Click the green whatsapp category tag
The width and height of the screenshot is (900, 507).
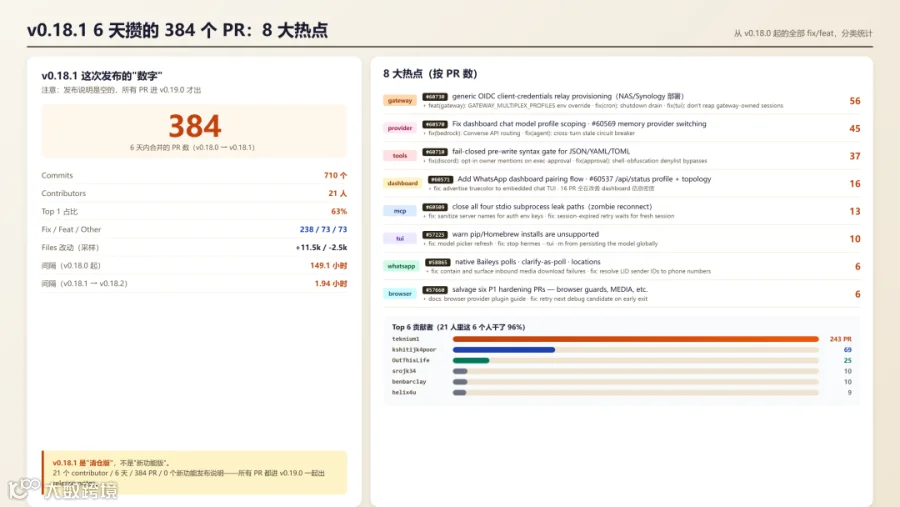(401, 266)
